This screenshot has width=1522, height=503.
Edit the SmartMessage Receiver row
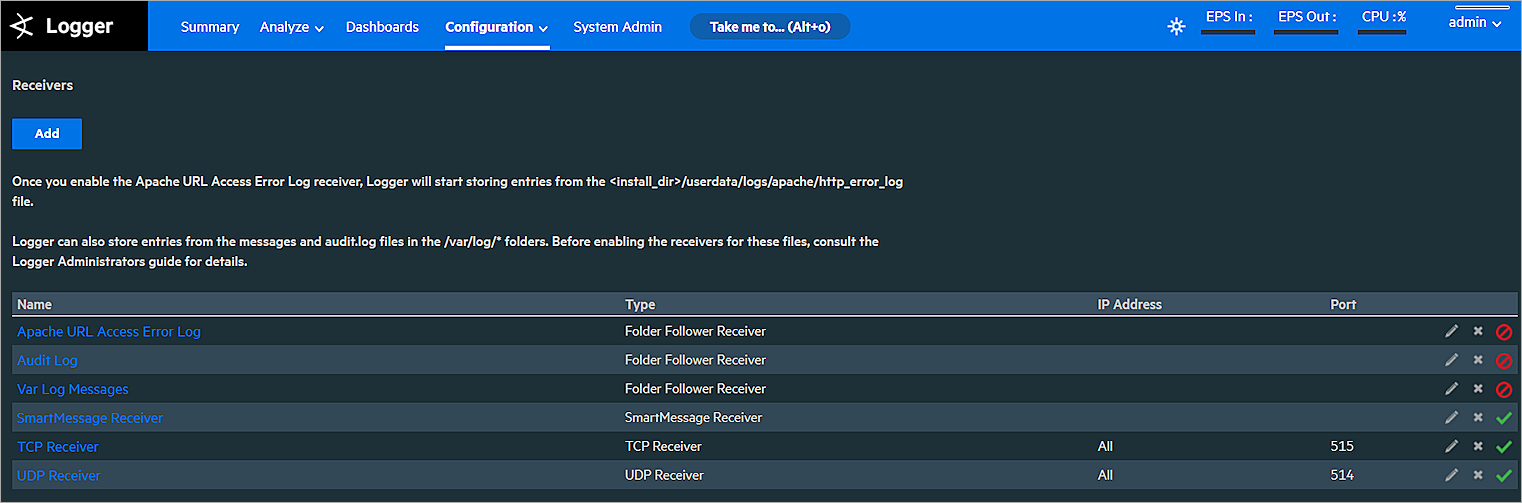click(1451, 418)
